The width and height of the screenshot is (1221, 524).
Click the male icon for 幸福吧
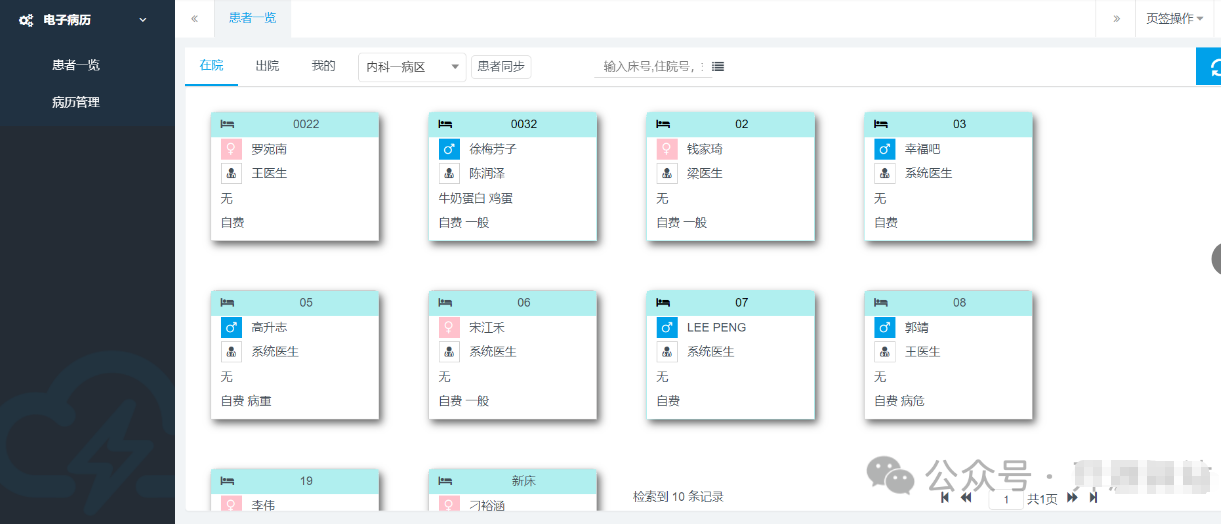(x=885, y=149)
